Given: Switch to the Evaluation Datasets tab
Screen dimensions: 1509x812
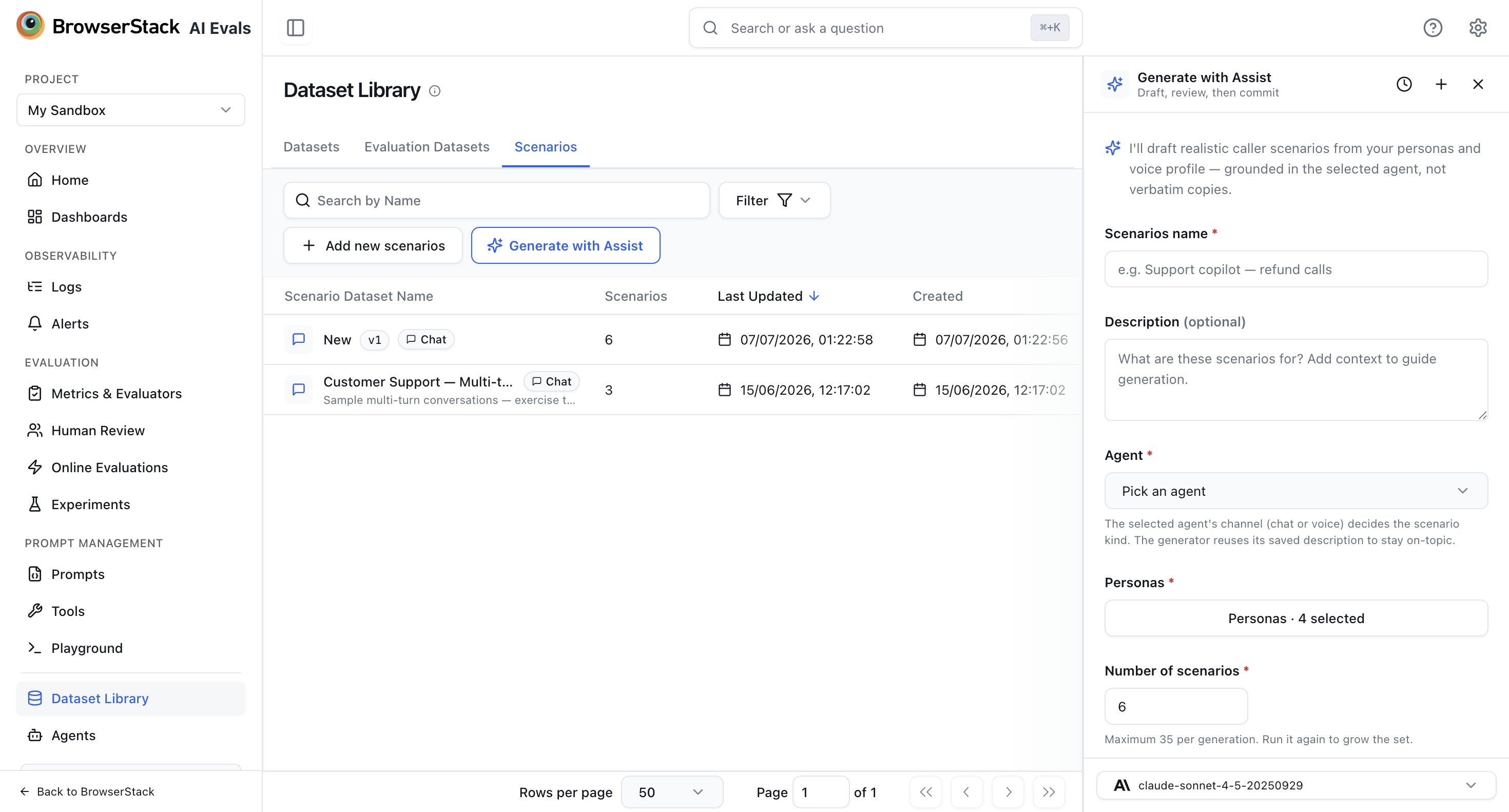Looking at the screenshot, I should click(427, 146).
